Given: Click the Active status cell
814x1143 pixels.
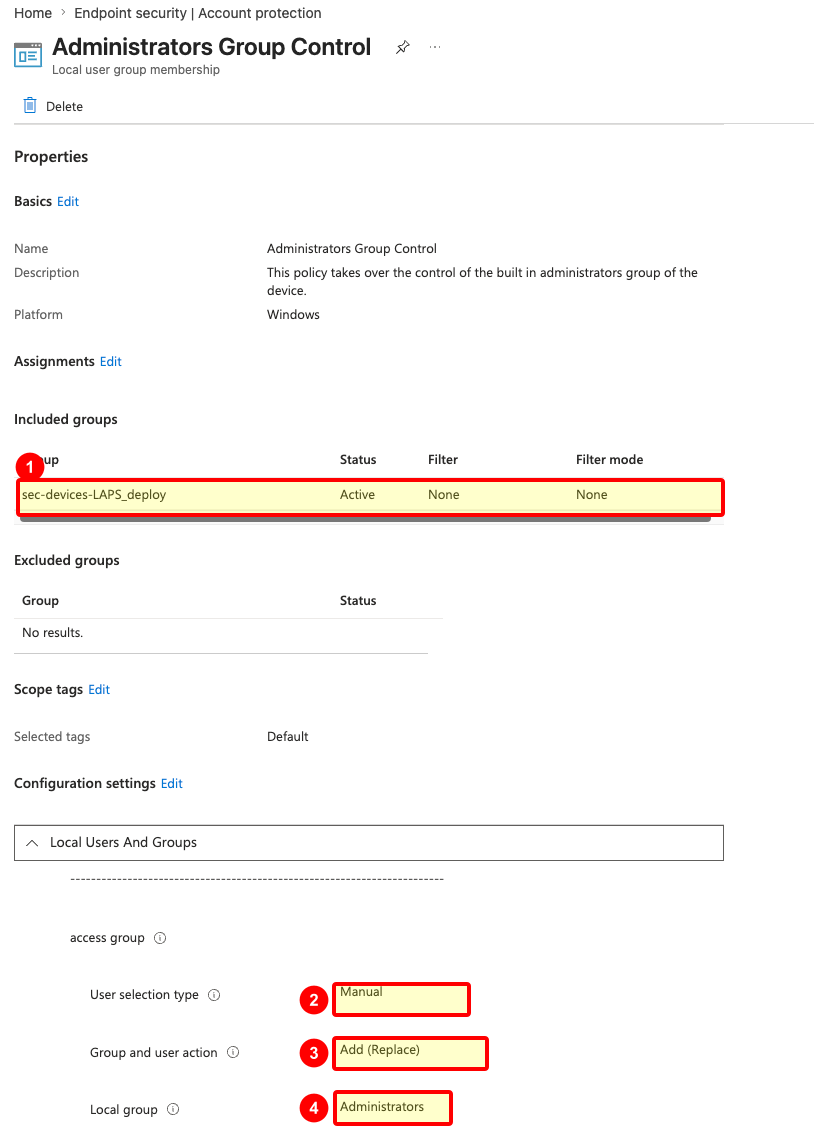Looking at the screenshot, I should click(x=357, y=495).
